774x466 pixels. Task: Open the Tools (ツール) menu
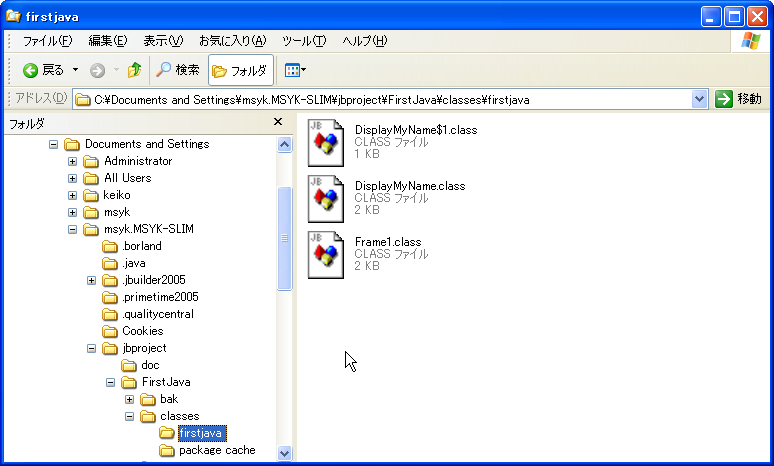coord(304,41)
